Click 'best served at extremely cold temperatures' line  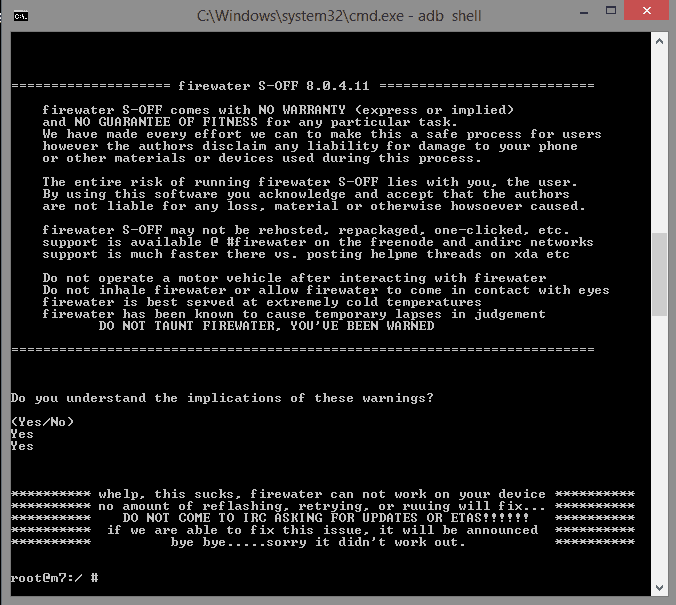click(x=262, y=302)
